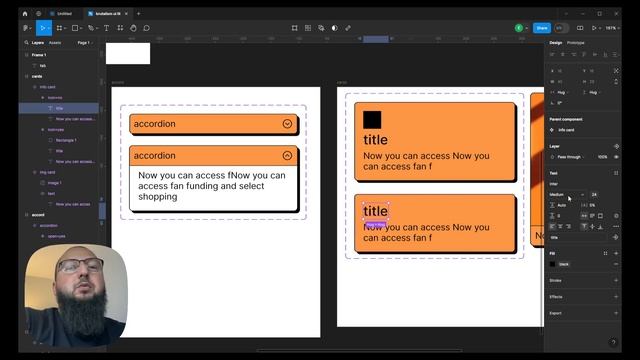Switch to the Assets tab

55,42
